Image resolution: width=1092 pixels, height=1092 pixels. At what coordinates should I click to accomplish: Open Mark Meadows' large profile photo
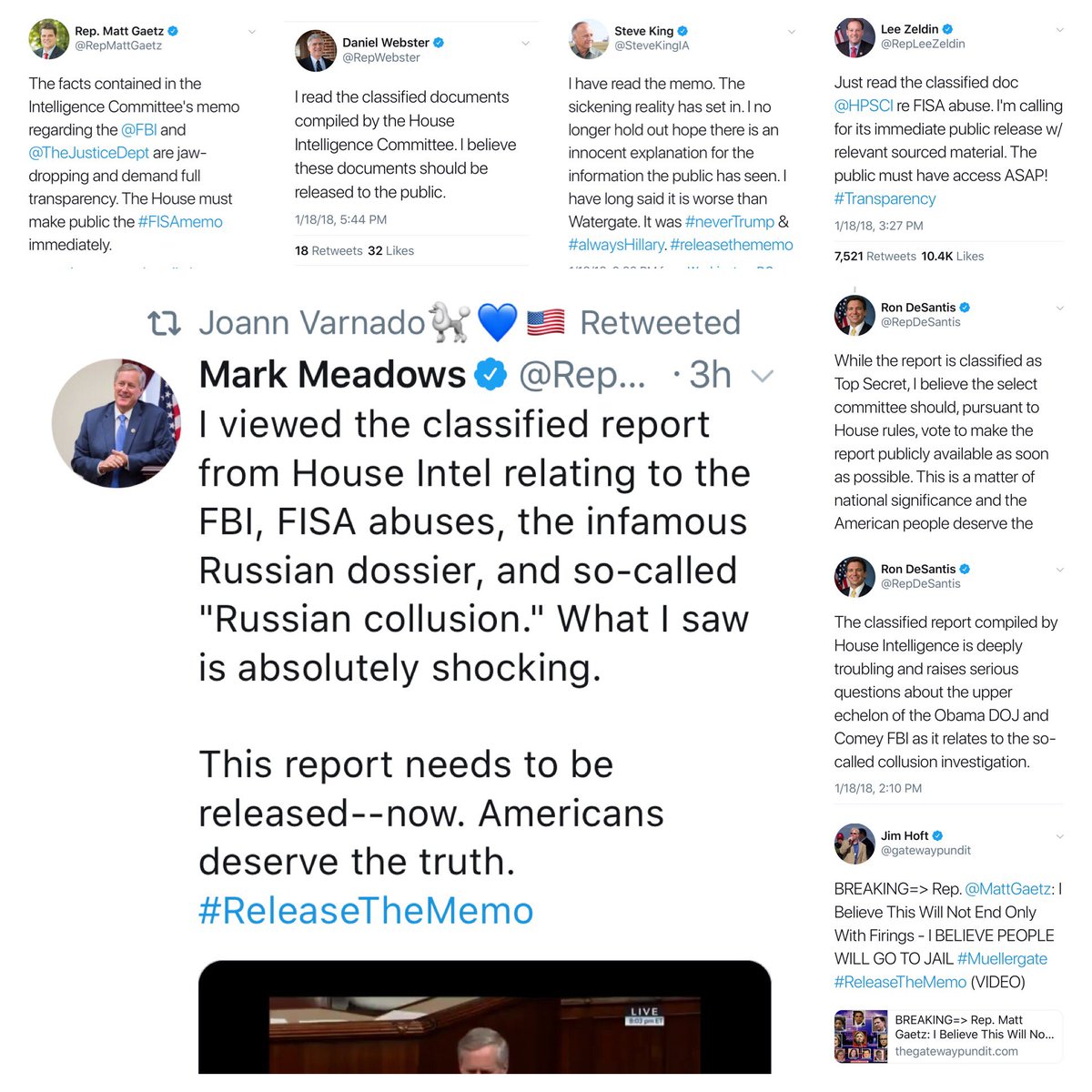[116, 422]
